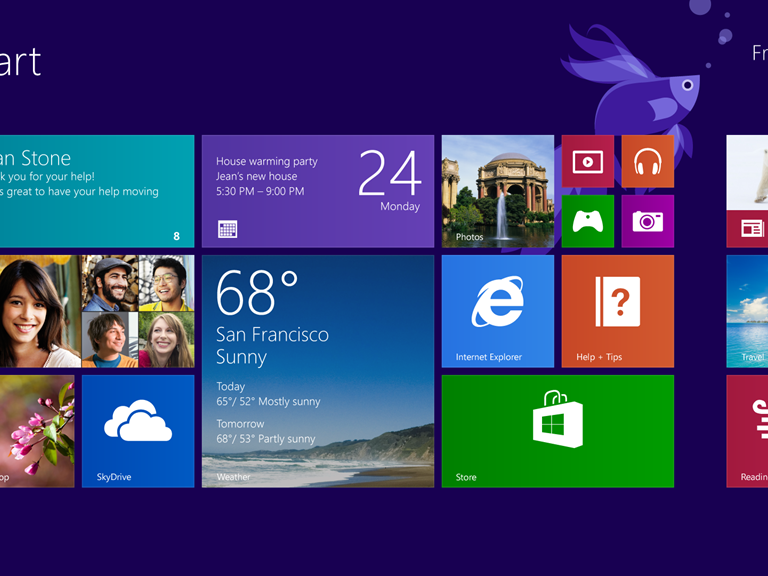Open the Video tile with play icon
The width and height of the screenshot is (768, 576).
pos(587,161)
